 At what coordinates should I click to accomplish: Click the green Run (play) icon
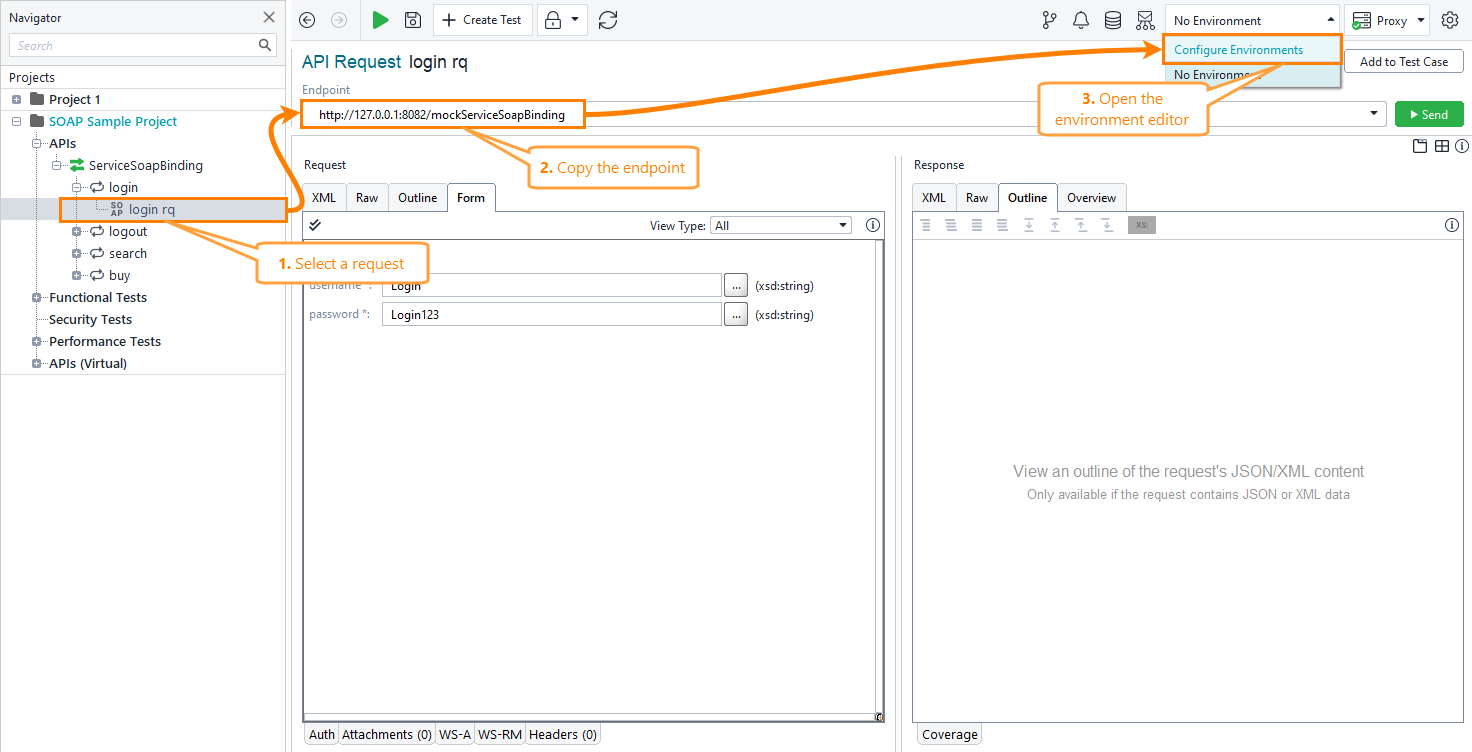tap(380, 20)
